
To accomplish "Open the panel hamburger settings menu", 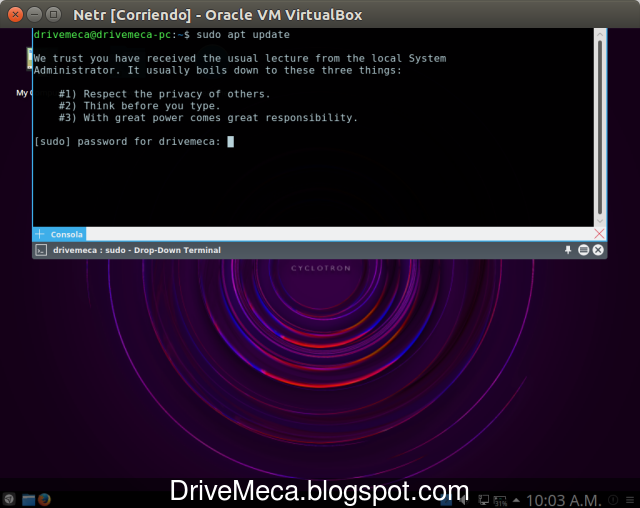I will (630, 500).
